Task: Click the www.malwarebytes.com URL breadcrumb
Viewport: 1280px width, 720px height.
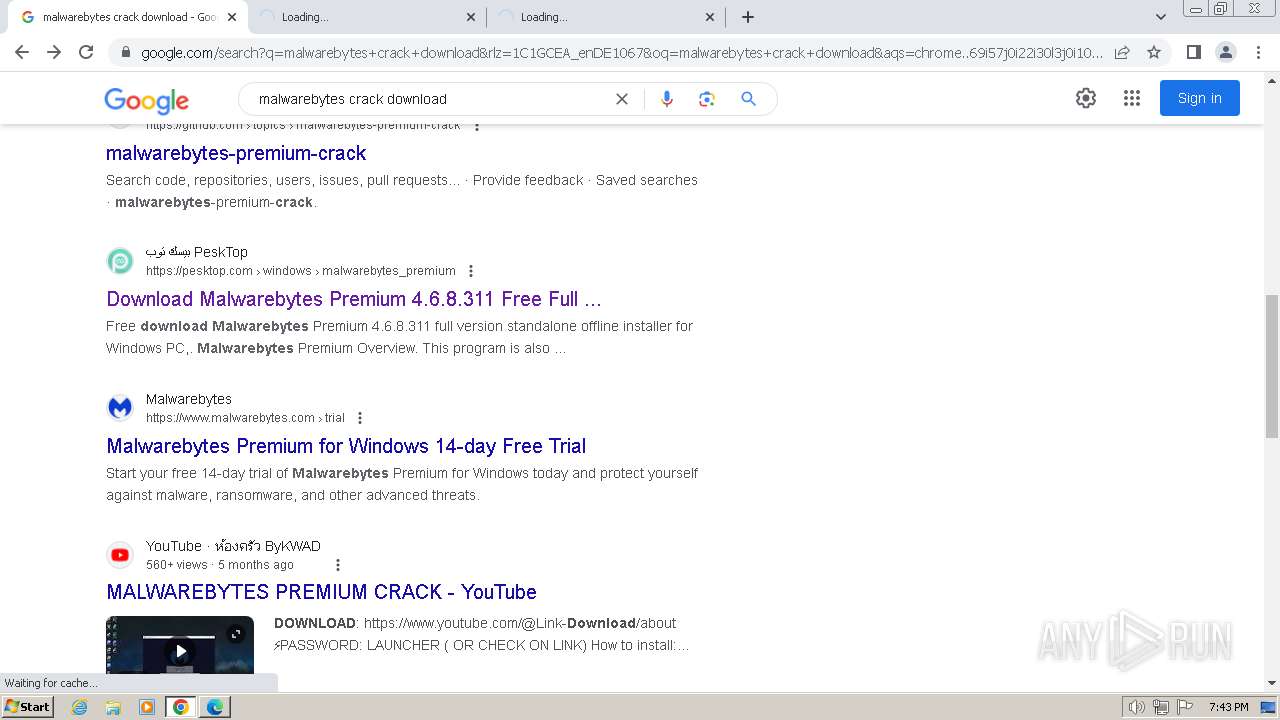Action: coord(245,418)
